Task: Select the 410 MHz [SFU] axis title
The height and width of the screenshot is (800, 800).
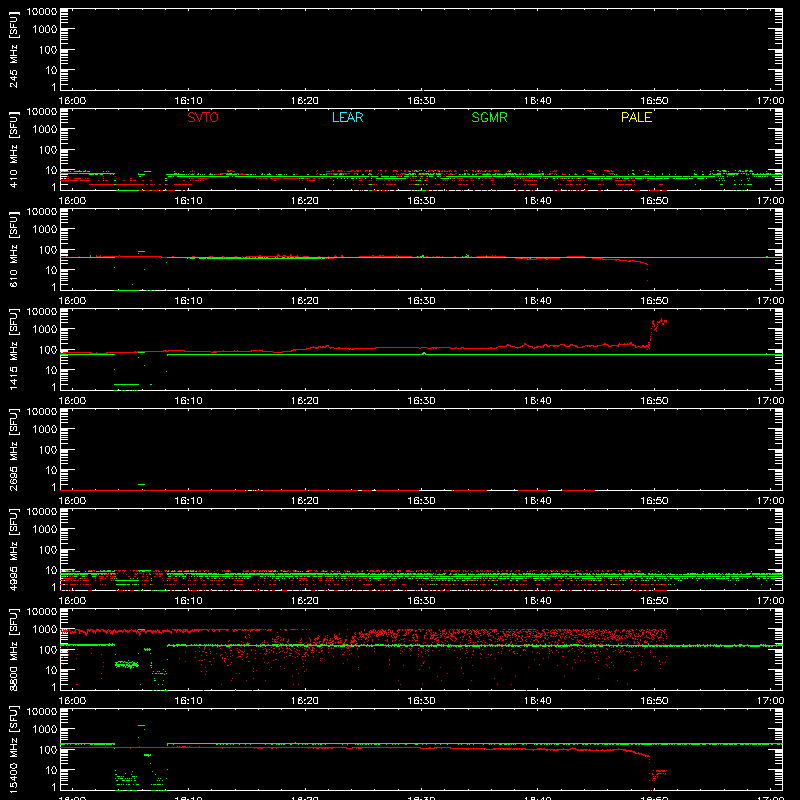Action: click(14, 150)
